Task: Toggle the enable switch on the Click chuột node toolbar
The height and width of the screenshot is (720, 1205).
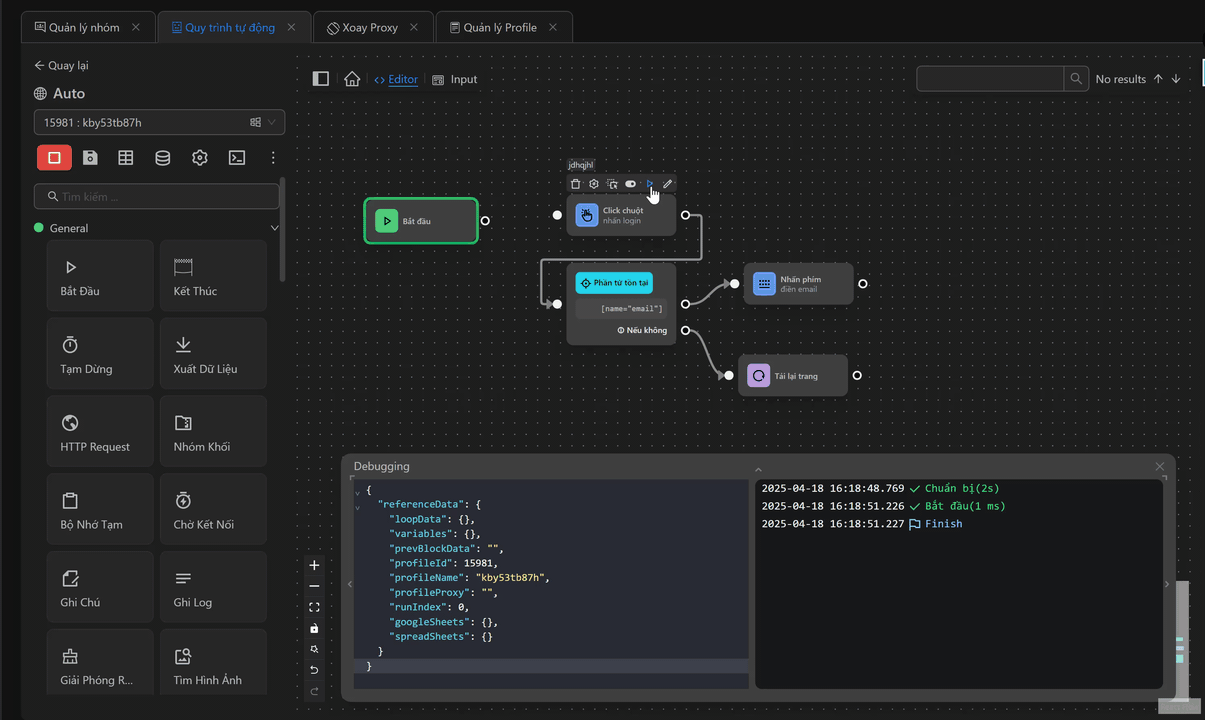Action: [x=630, y=183]
